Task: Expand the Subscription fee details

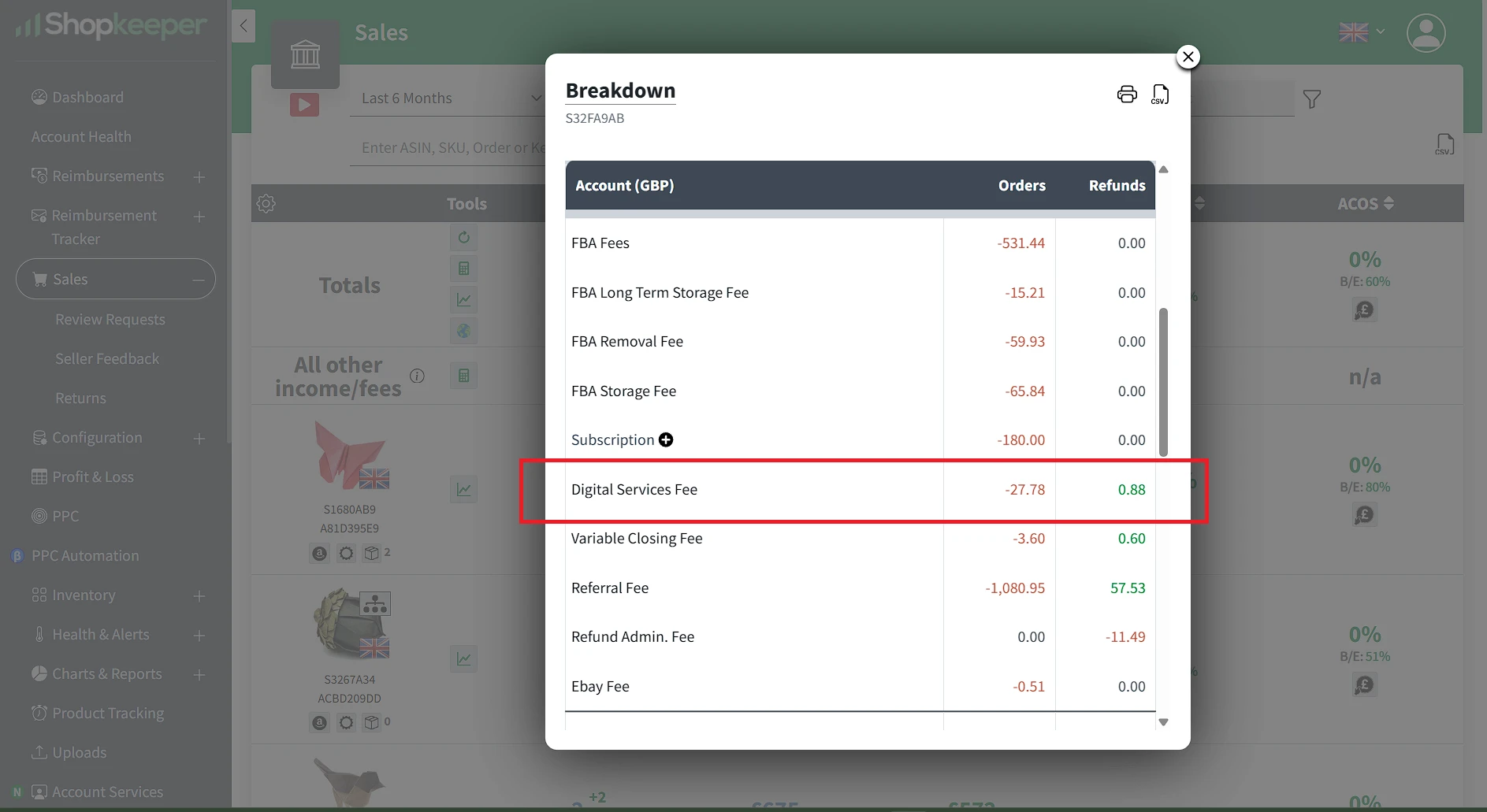Action: point(666,439)
